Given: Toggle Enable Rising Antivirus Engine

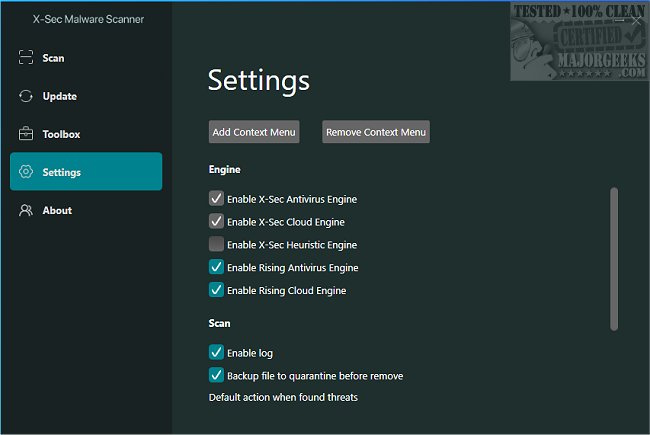Looking at the screenshot, I should click(216, 267).
